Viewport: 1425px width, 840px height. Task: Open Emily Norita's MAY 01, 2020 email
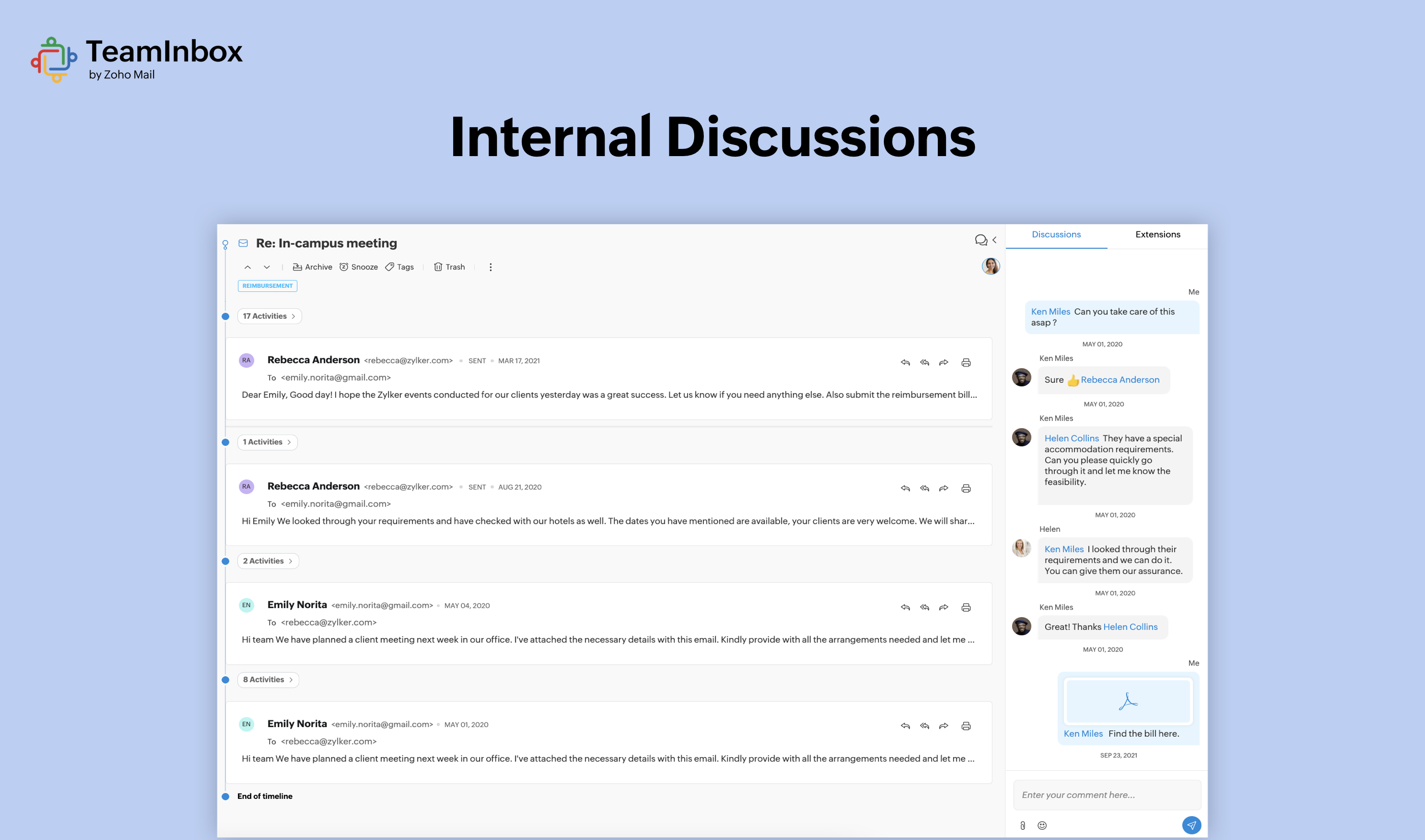[609, 742]
